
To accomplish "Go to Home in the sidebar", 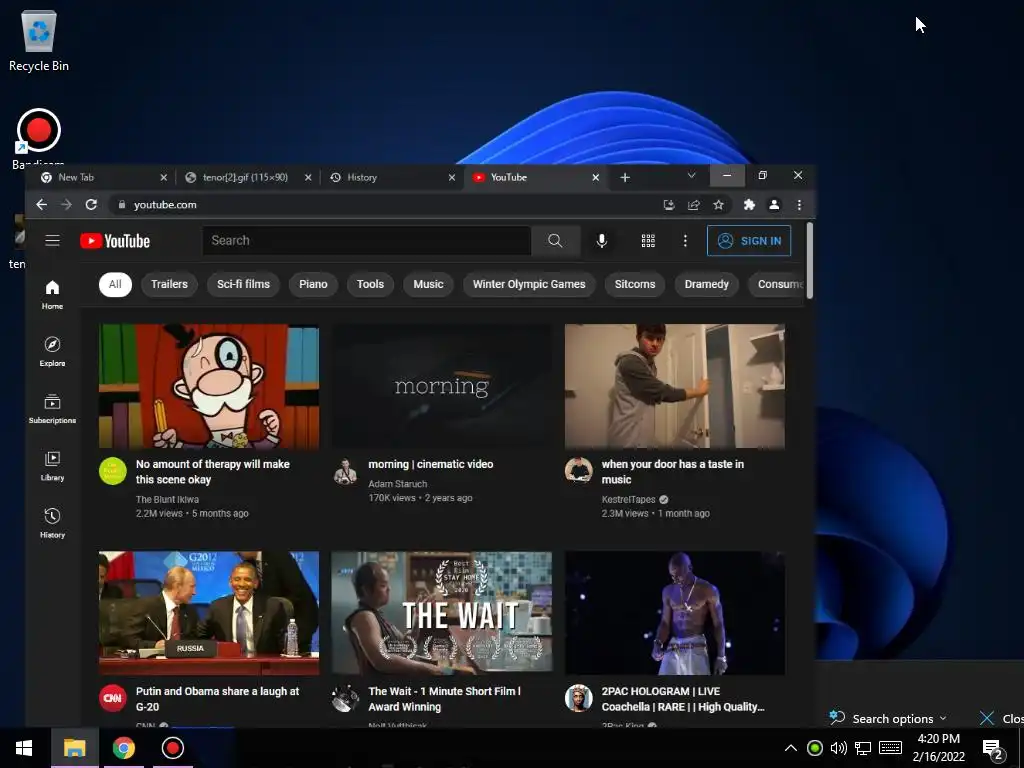I will pos(52,295).
